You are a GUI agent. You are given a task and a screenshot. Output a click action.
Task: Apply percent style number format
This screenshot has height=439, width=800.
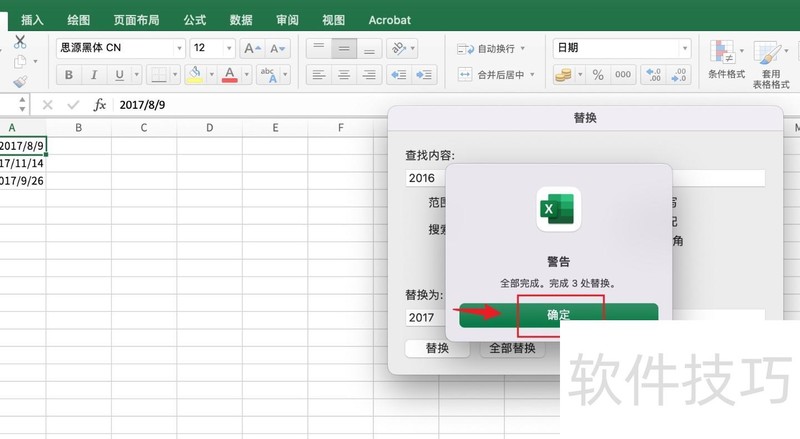(x=598, y=75)
